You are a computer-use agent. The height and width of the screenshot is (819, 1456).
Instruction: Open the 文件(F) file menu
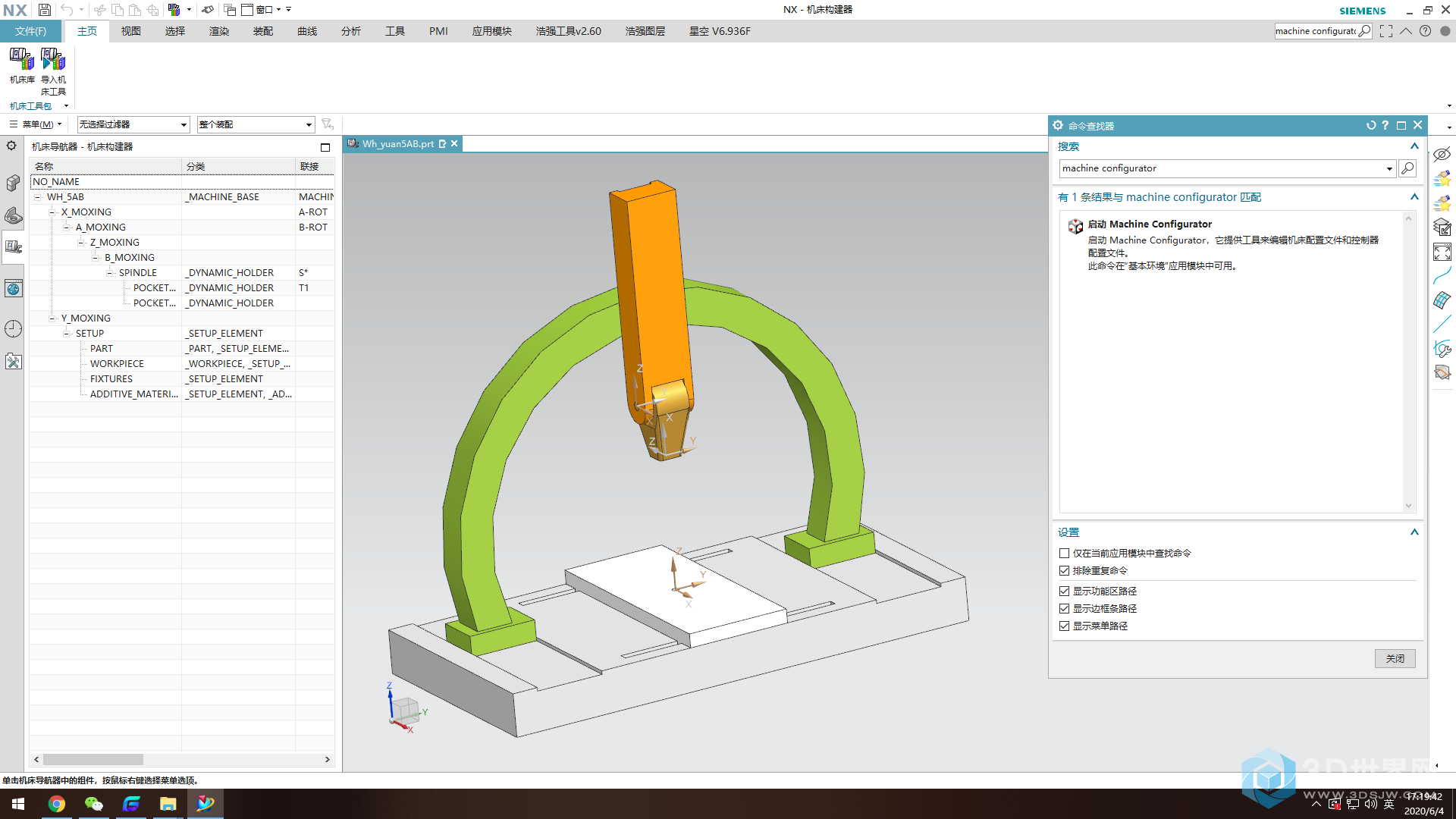tap(30, 31)
